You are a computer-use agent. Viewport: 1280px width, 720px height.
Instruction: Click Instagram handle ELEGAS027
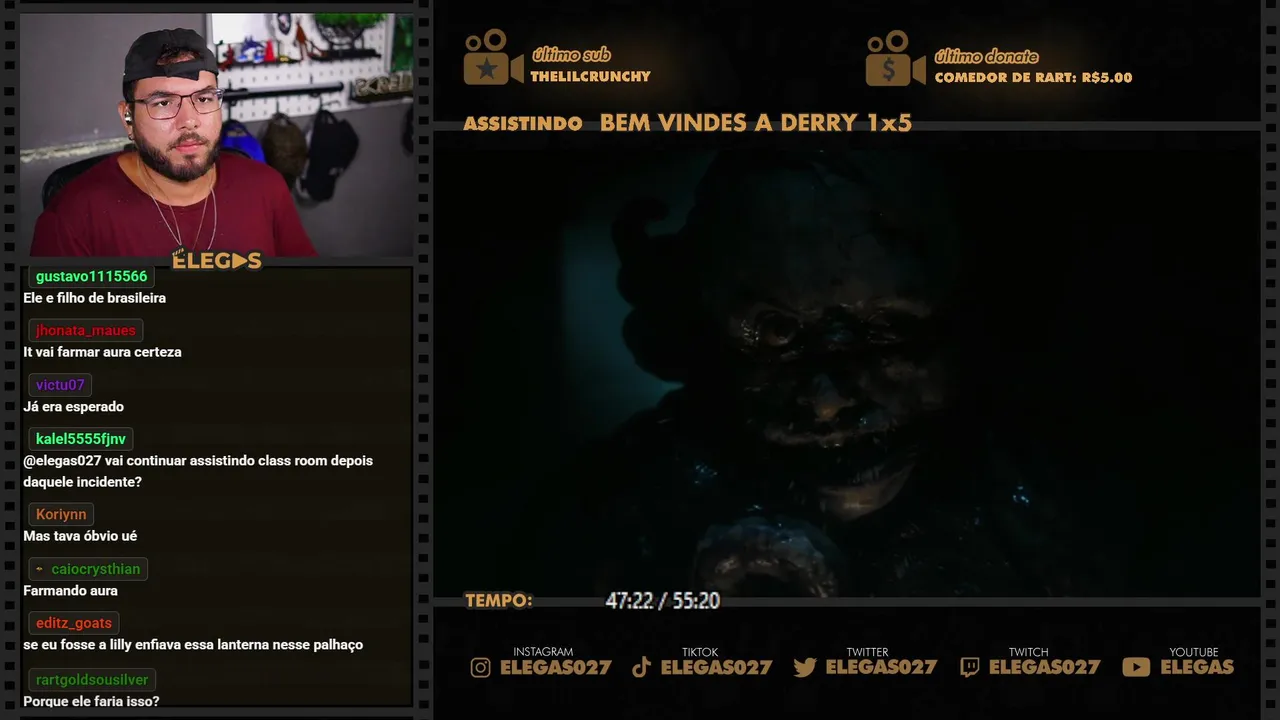[555, 667]
